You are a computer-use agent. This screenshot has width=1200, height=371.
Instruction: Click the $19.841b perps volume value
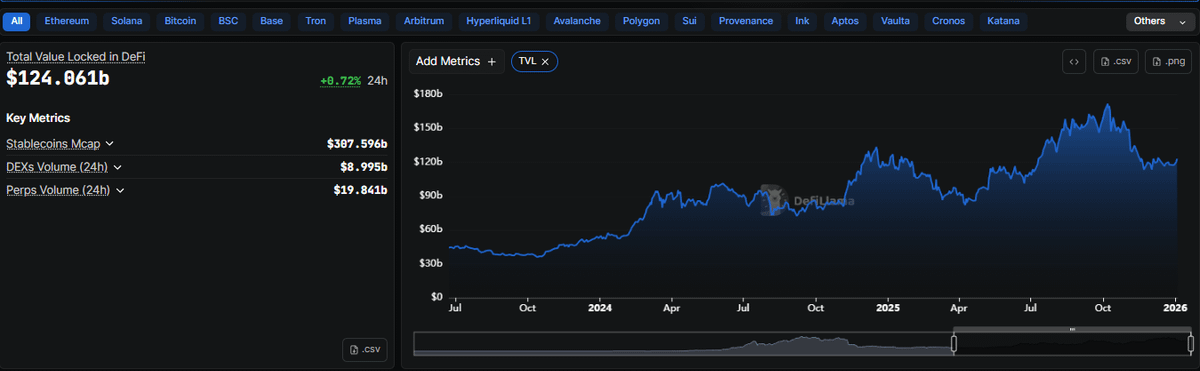tap(361, 190)
